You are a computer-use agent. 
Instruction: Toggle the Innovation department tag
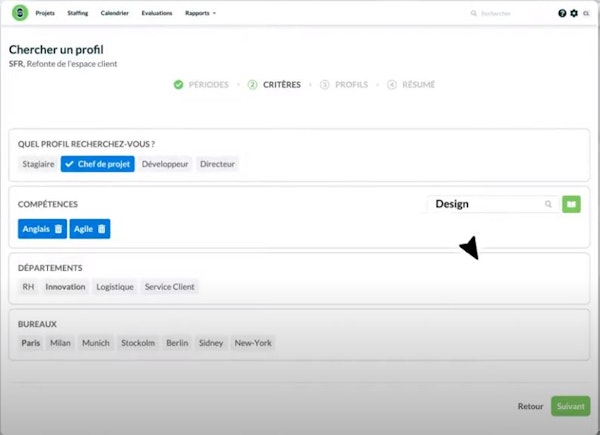pyautogui.click(x=65, y=287)
